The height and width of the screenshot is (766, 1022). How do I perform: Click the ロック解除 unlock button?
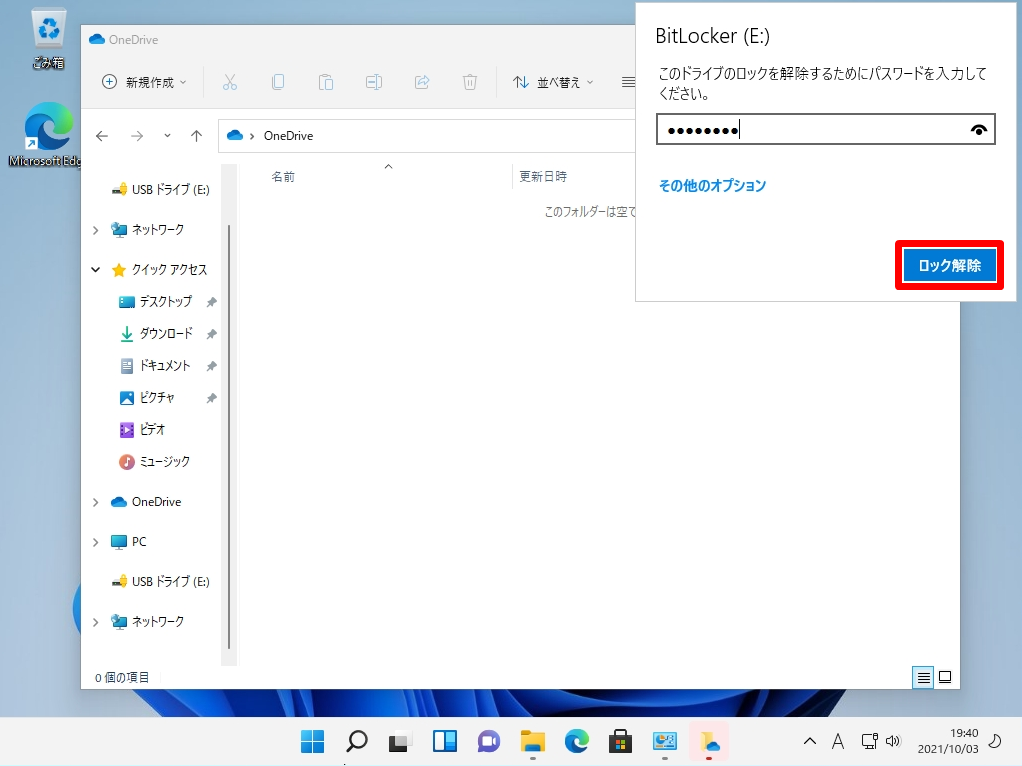click(x=949, y=265)
